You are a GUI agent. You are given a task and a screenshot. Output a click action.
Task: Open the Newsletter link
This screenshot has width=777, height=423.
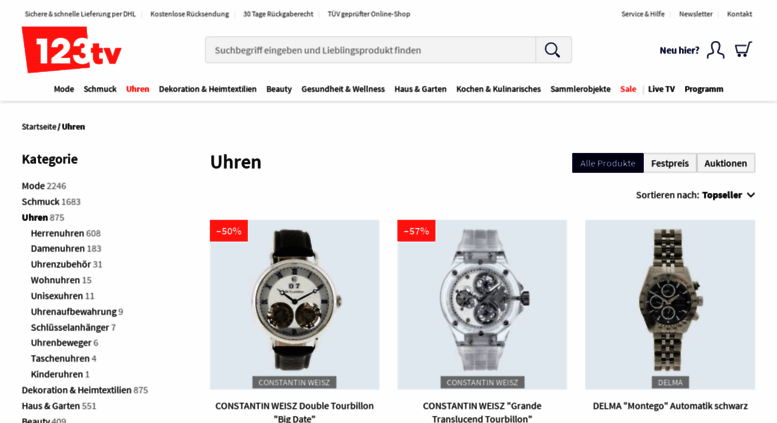(x=696, y=14)
